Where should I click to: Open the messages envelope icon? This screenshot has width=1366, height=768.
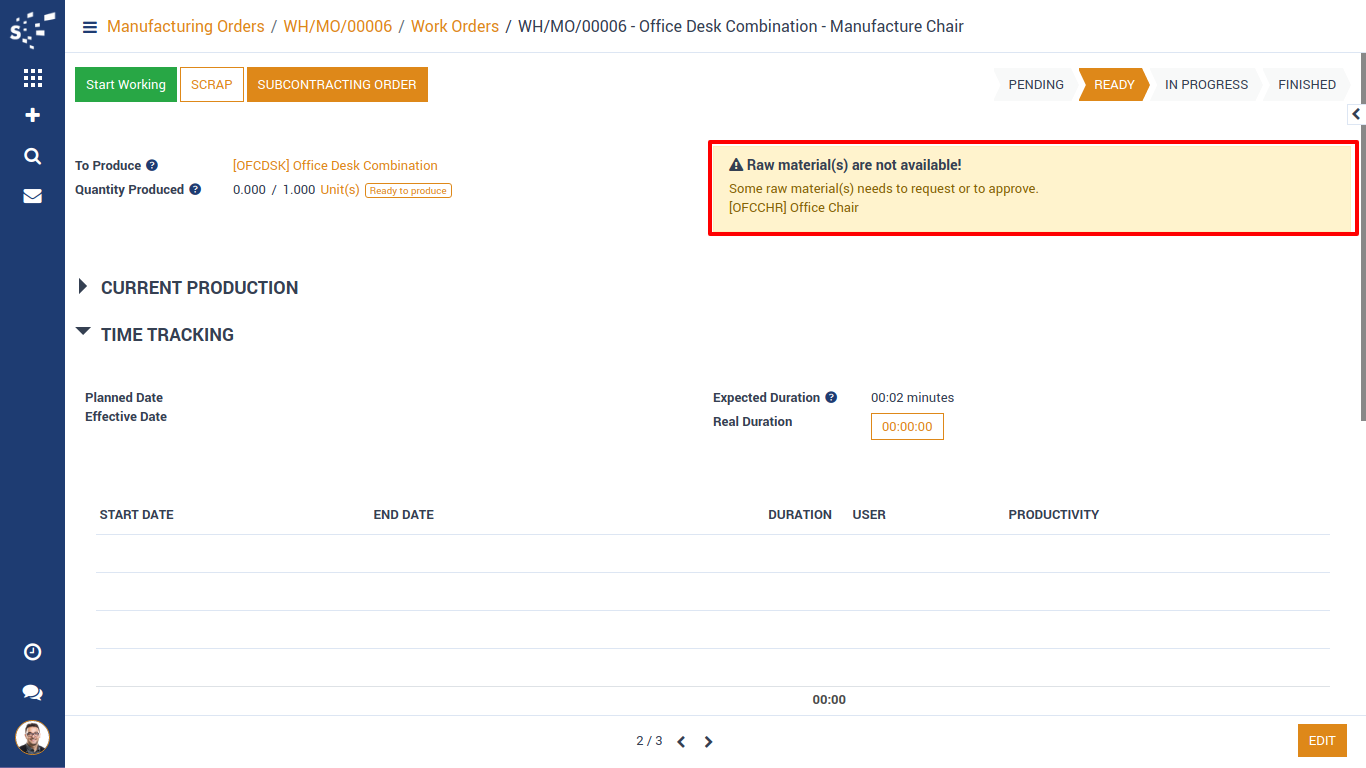pyautogui.click(x=32, y=196)
